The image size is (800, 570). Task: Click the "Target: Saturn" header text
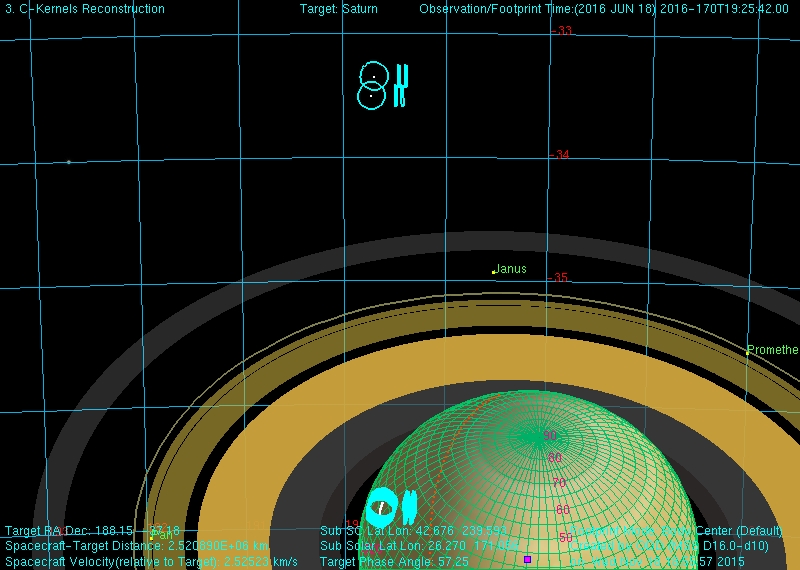[339, 9]
